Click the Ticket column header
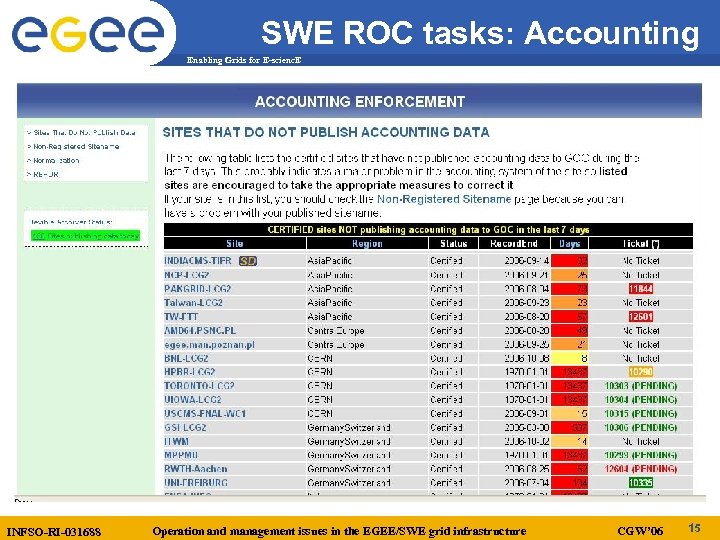 coord(641,243)
